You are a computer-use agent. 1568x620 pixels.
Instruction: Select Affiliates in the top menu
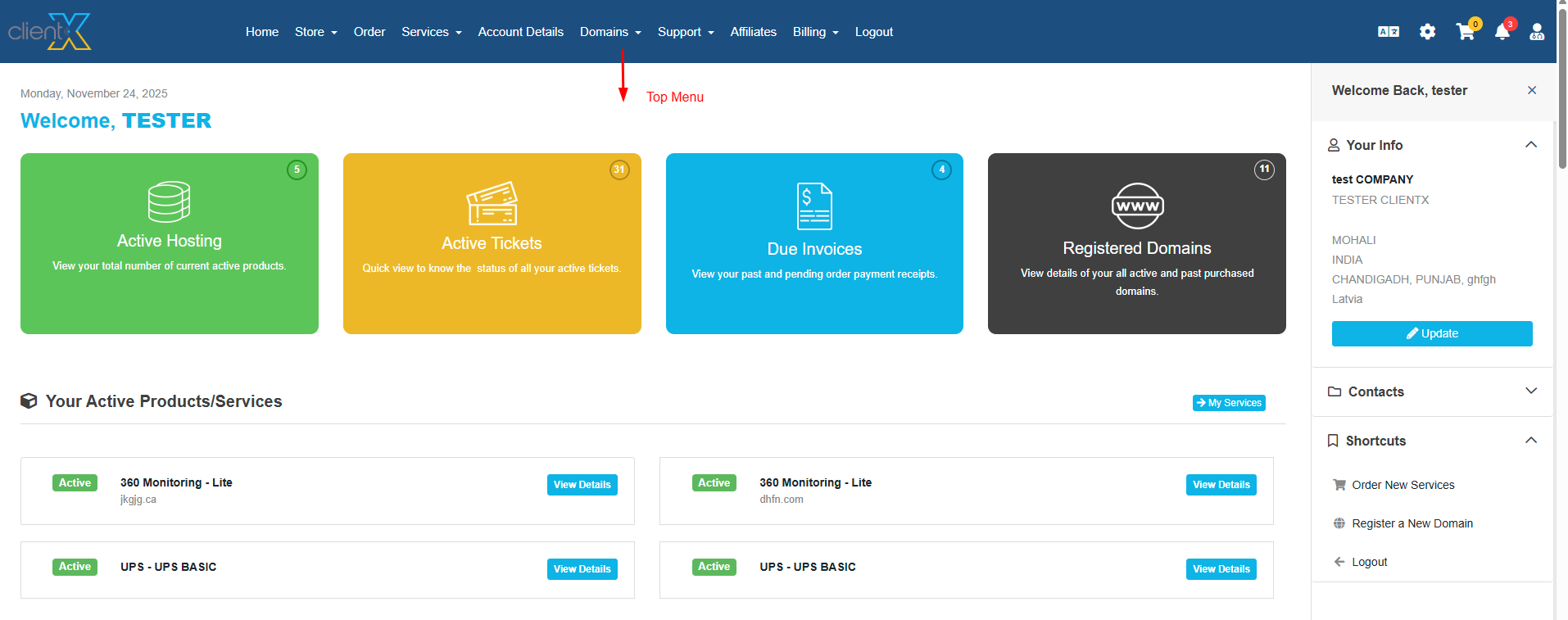pos(753,32)
